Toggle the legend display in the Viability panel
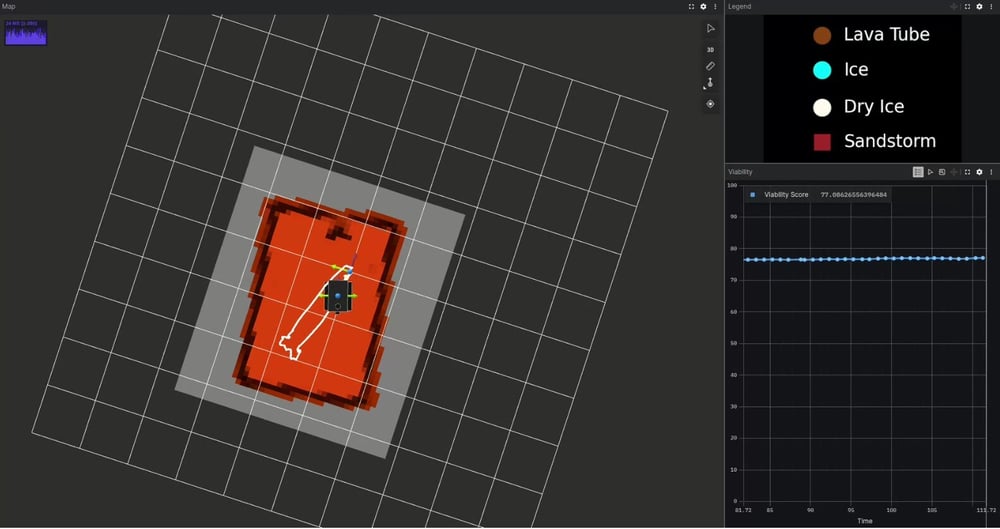The height and width of the screenshot is (529, 1000). coord(918,172)
